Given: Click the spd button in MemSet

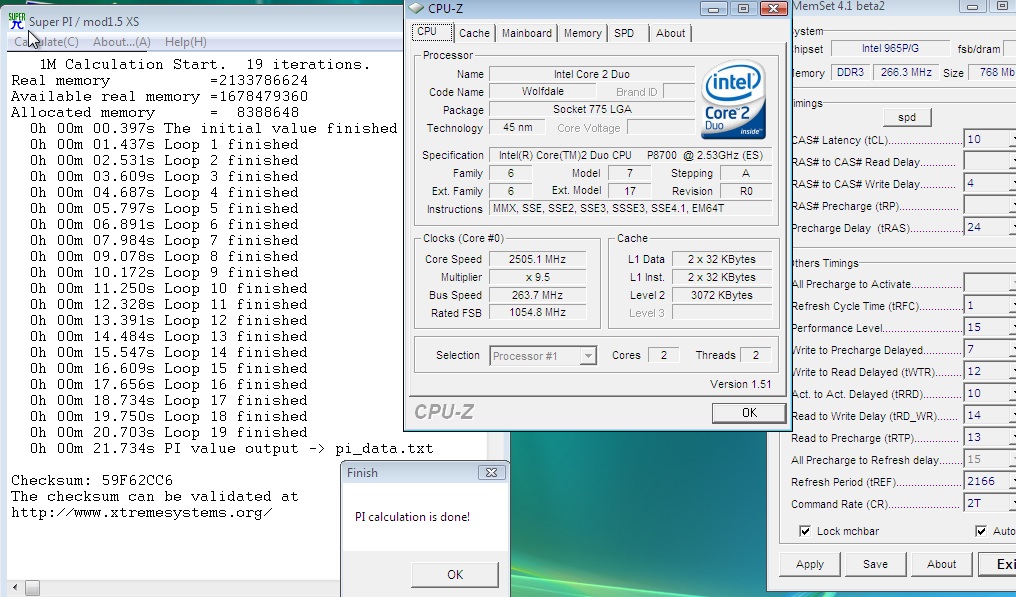Looking at the screenshot, I should click(x=906, y=117).
